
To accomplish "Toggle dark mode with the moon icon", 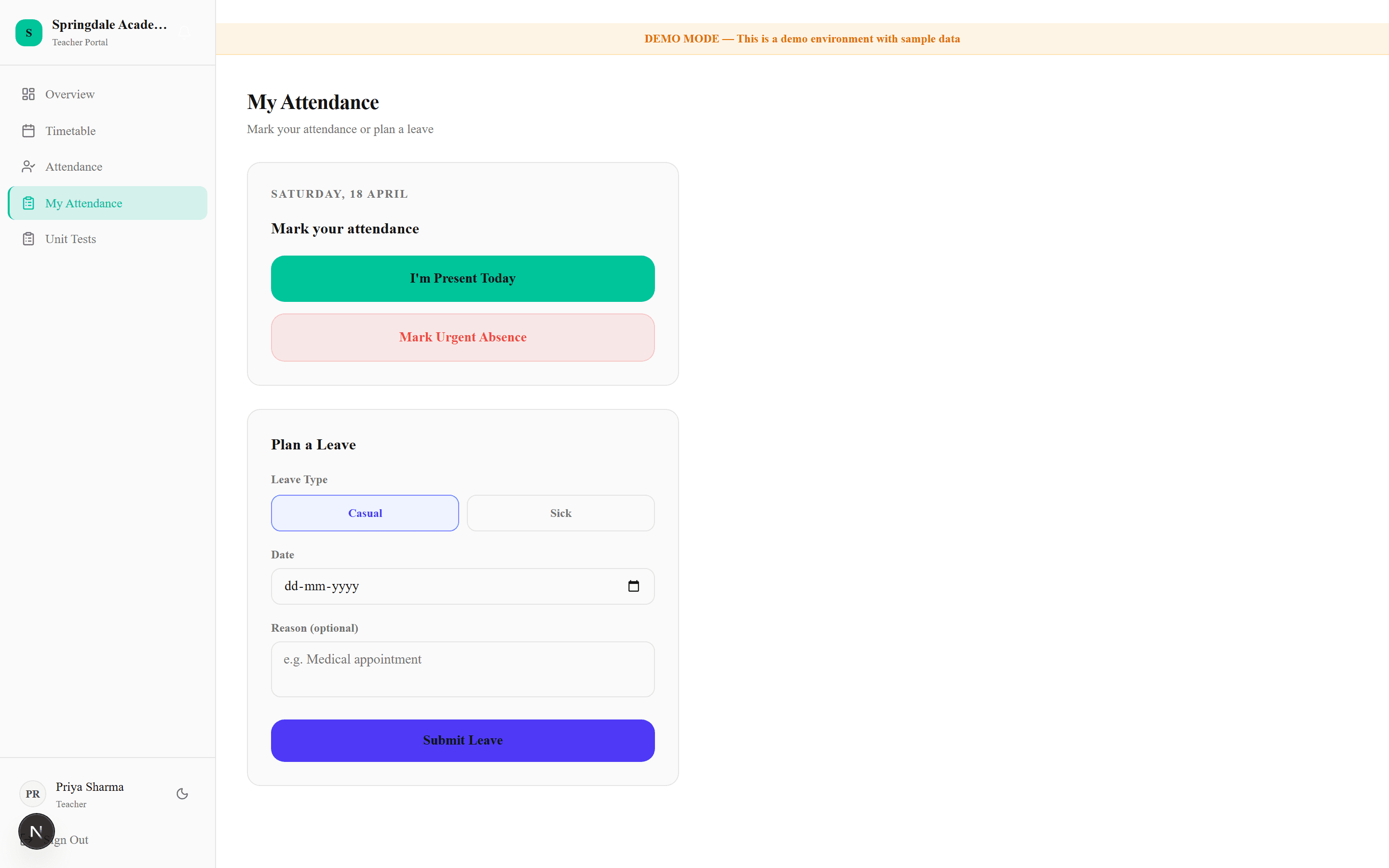I will (182, 793).
